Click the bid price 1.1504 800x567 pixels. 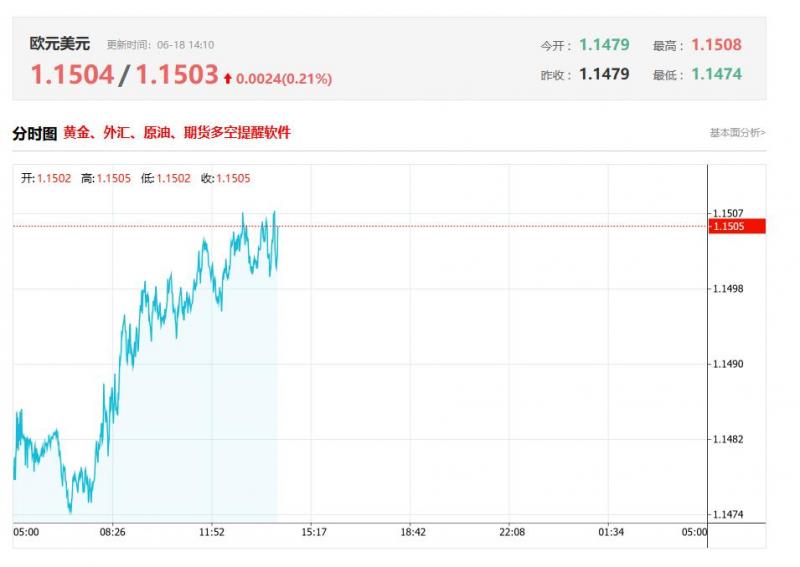pyautogui.click(x=72, y=75)
